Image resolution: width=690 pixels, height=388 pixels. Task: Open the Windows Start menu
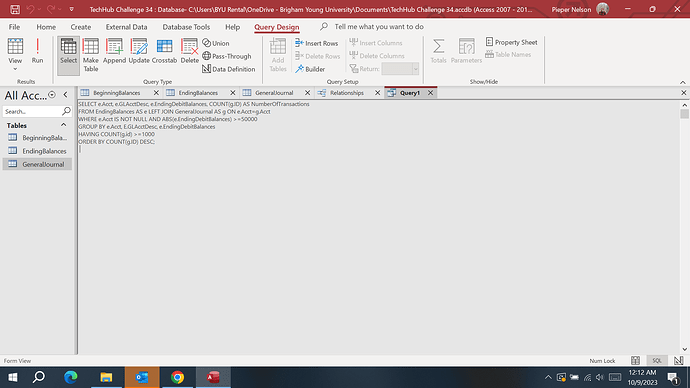click(x=13, y=377)
